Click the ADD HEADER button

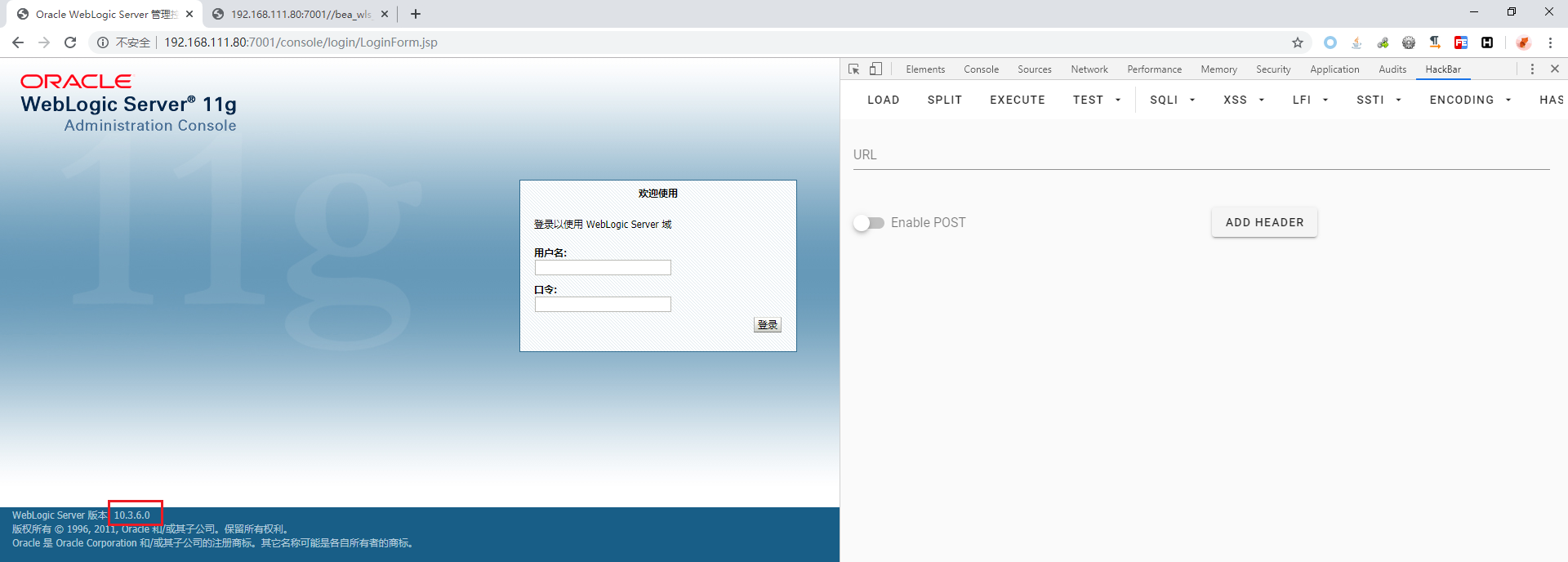click(x=1264, y=222)
